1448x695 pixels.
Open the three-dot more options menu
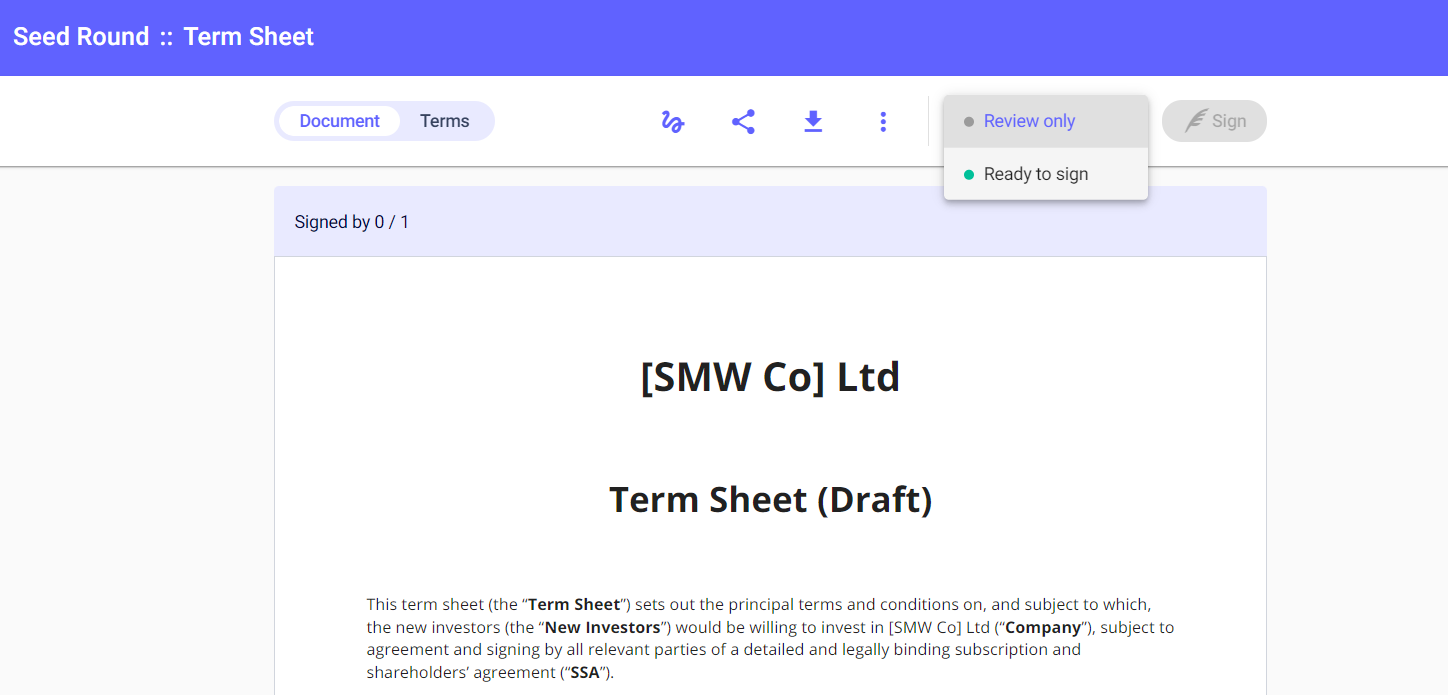[x=883, y=122]
